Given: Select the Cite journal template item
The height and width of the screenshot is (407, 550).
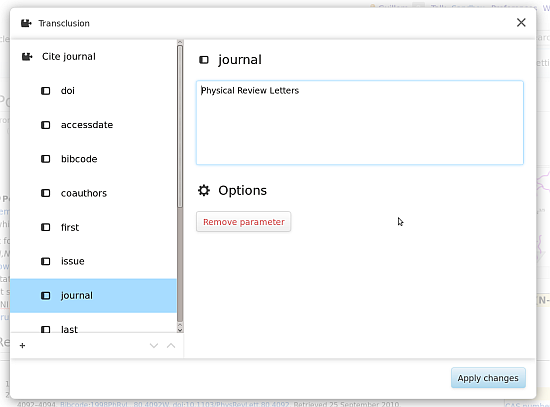Looking at the screenshot, I should [93, 56].
